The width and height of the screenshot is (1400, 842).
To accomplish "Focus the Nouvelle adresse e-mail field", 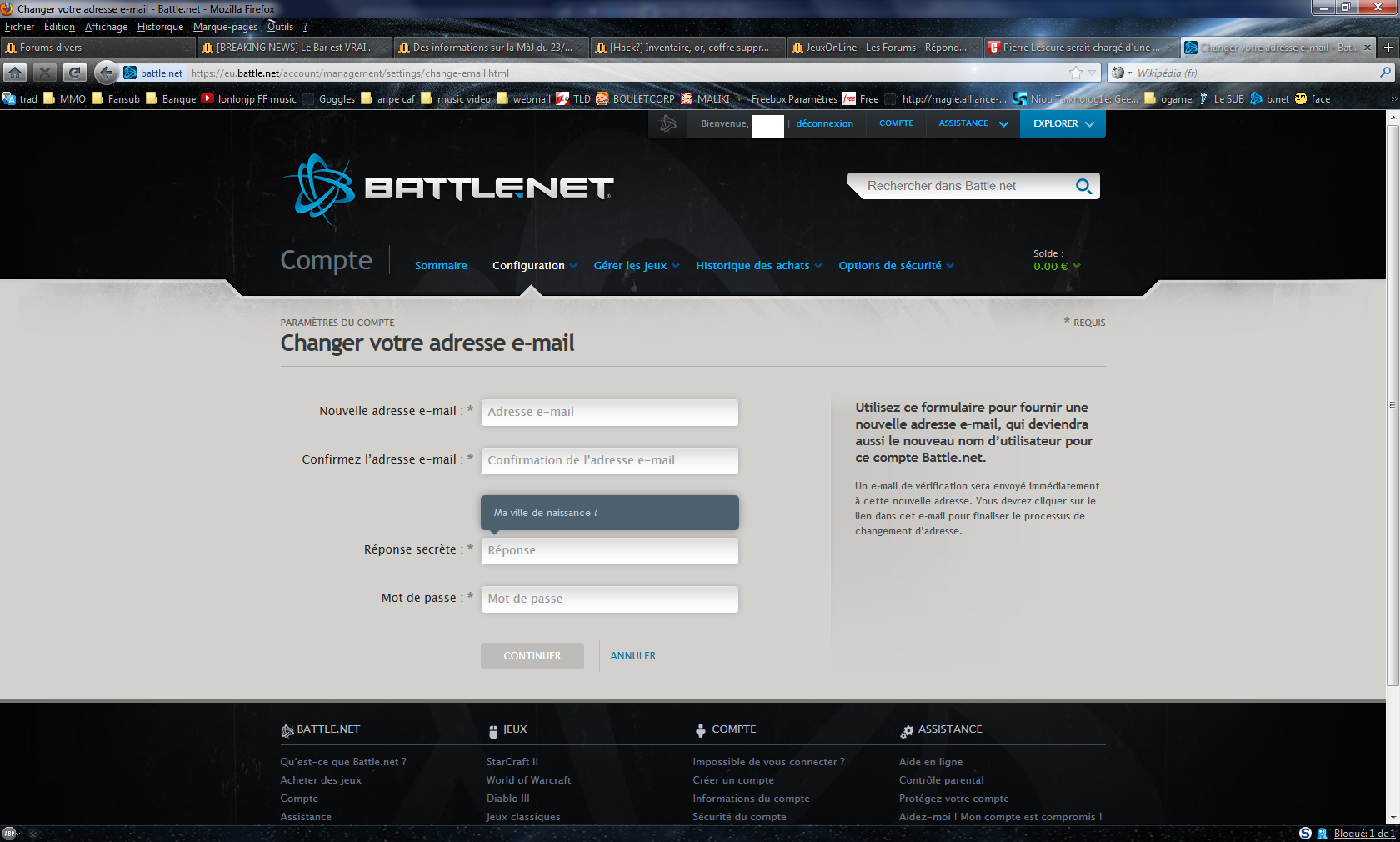I will click(609, 412).
